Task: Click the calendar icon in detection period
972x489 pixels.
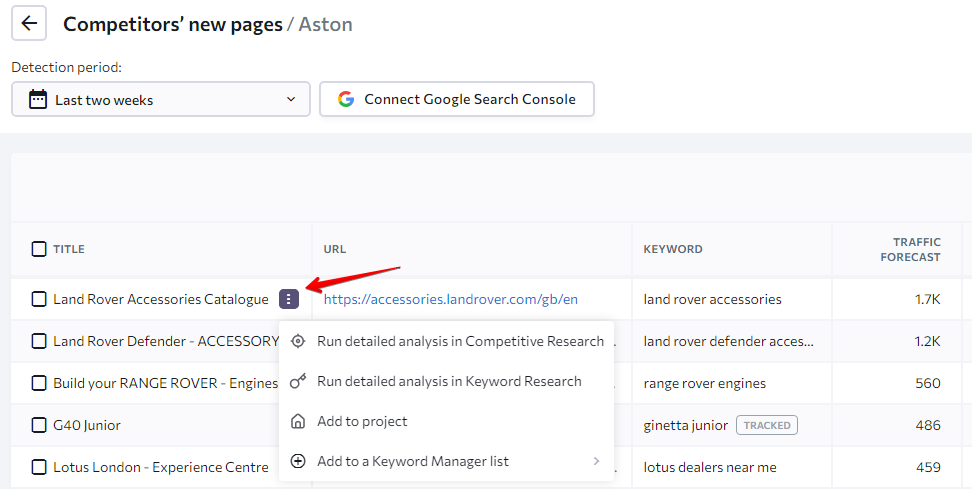Action: pos(38,99)
